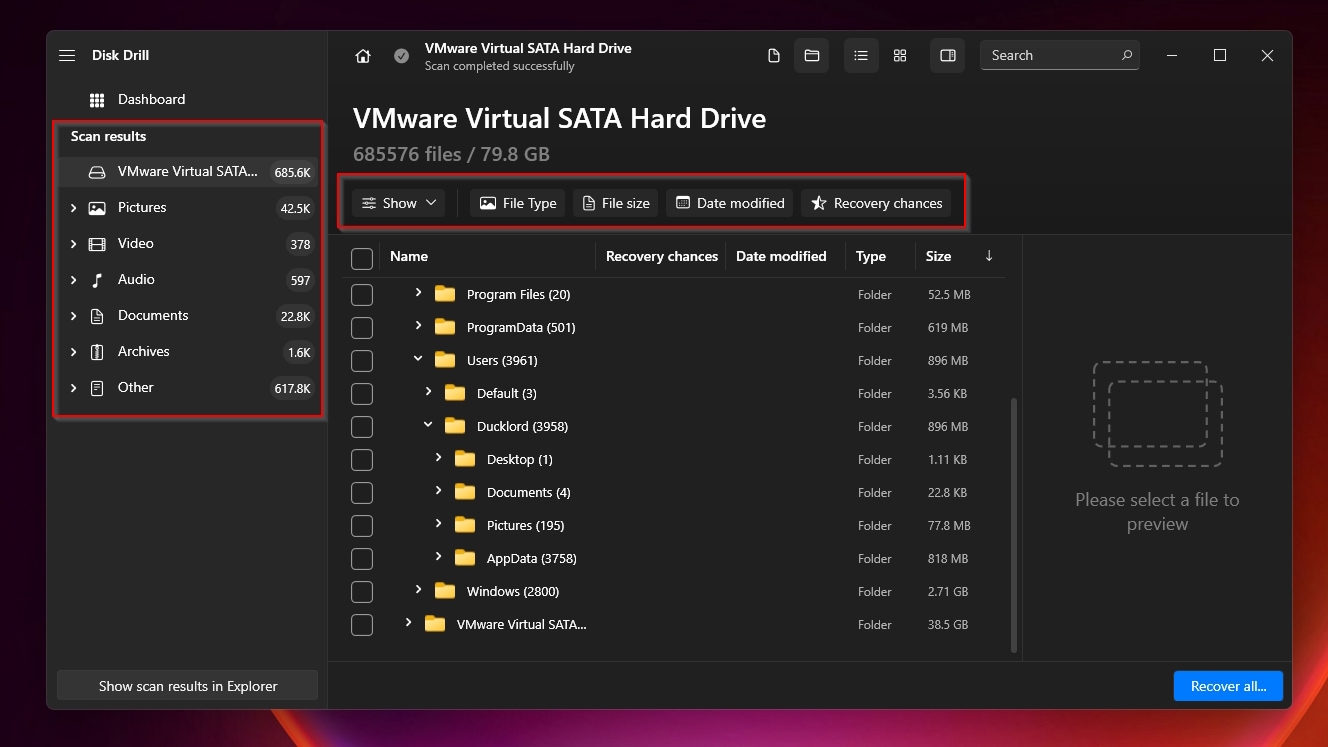Click the Default (3) folder name
The image size is (1328, 747).
click(x=506, y=393)
